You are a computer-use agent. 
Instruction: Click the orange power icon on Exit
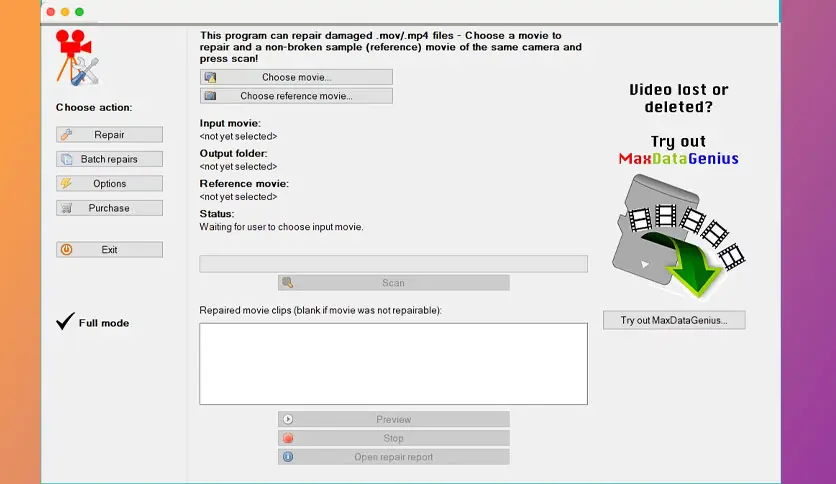coord(66,249)
